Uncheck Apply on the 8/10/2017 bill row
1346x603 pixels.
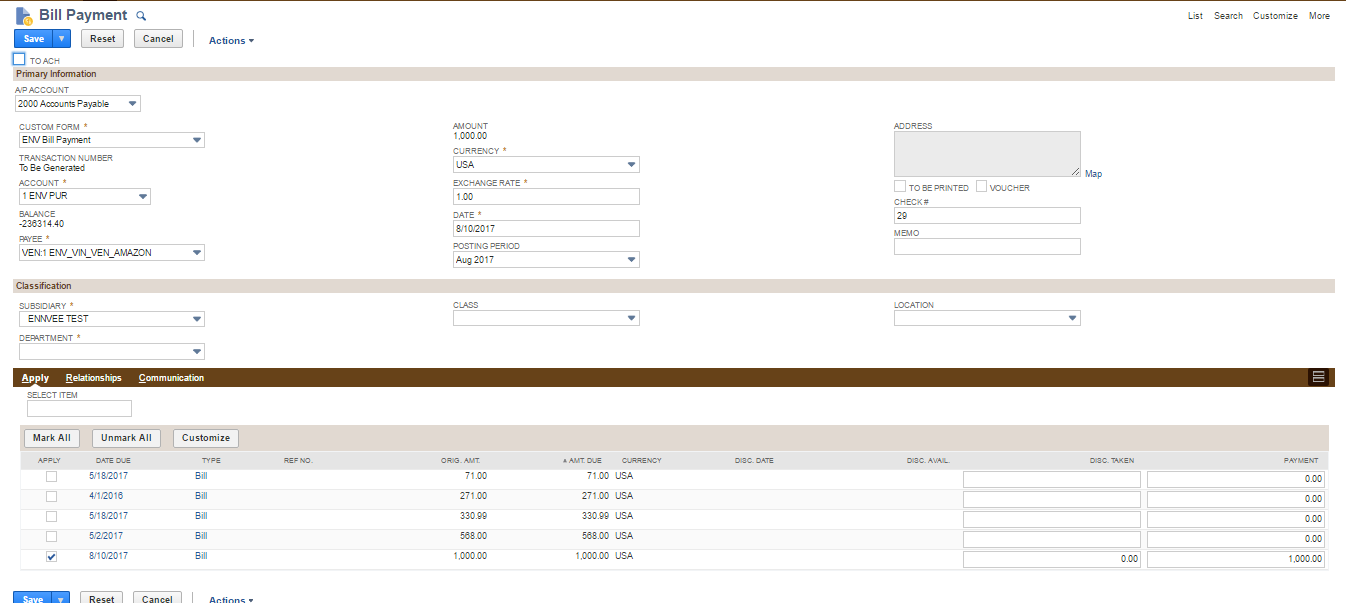click(x=51, y=556)
